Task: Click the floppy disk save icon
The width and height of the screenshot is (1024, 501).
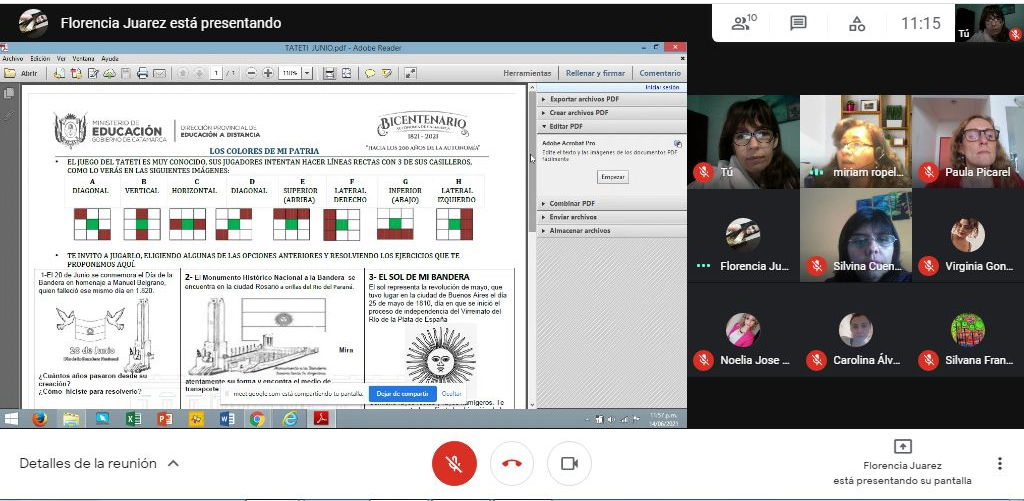Action: click(125, 74)
